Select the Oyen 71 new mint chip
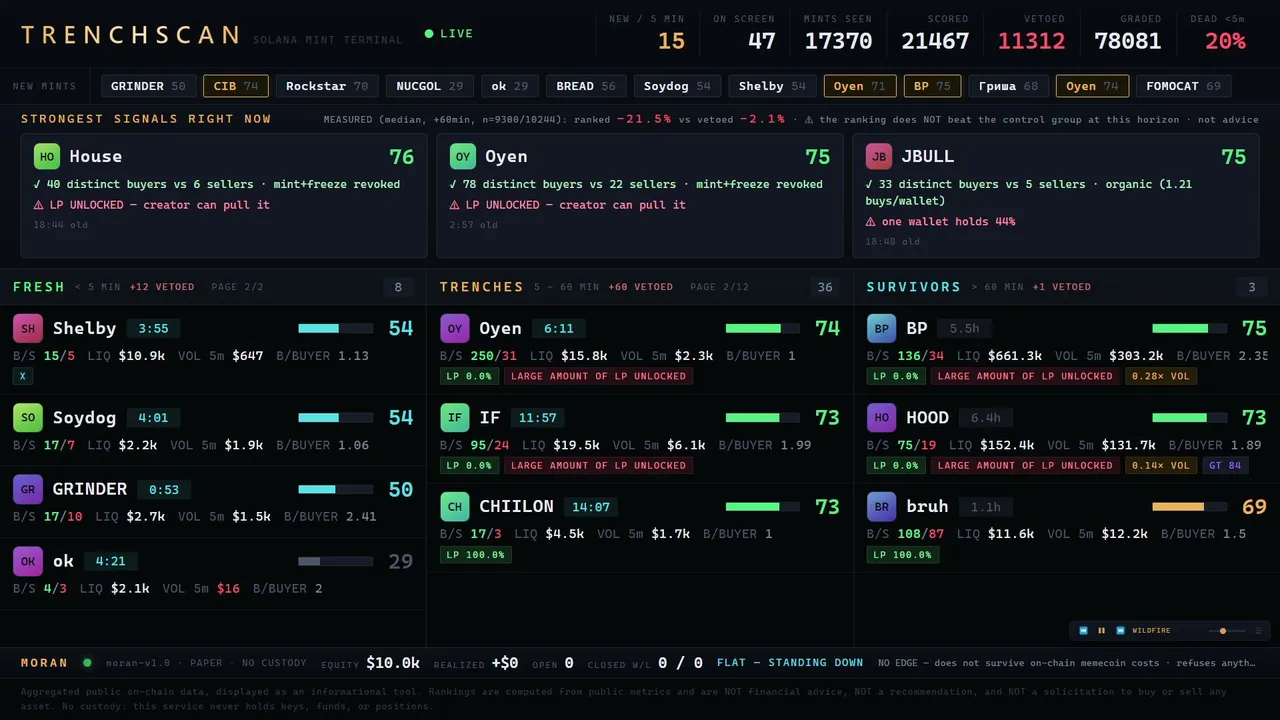Image resolution: width=1280 pixels, height=720 pixels. tap(860, 86)
